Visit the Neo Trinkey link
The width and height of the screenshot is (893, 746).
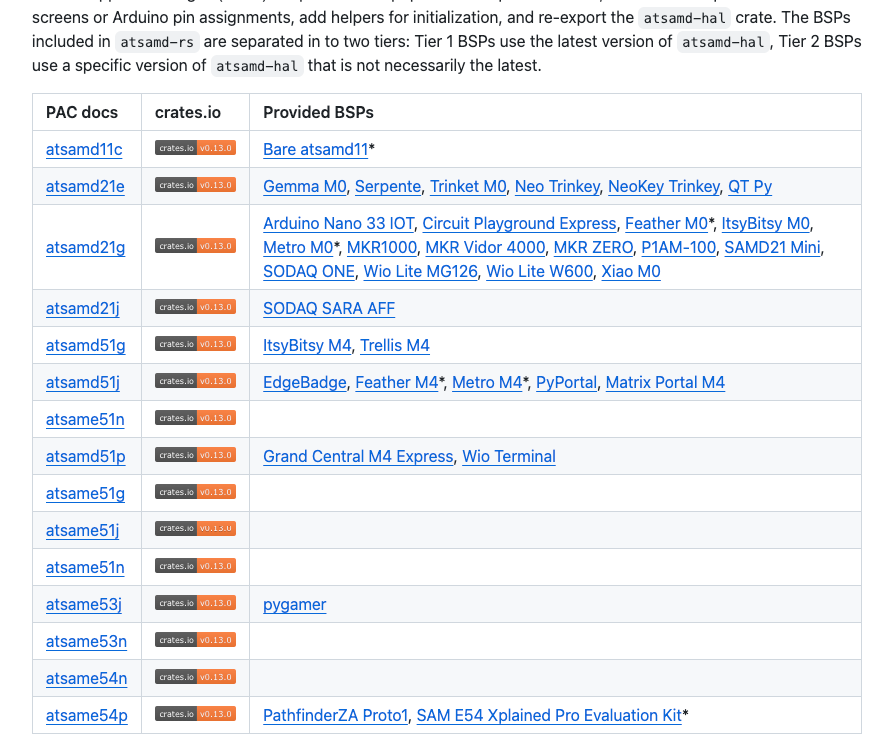pos(558,186)
